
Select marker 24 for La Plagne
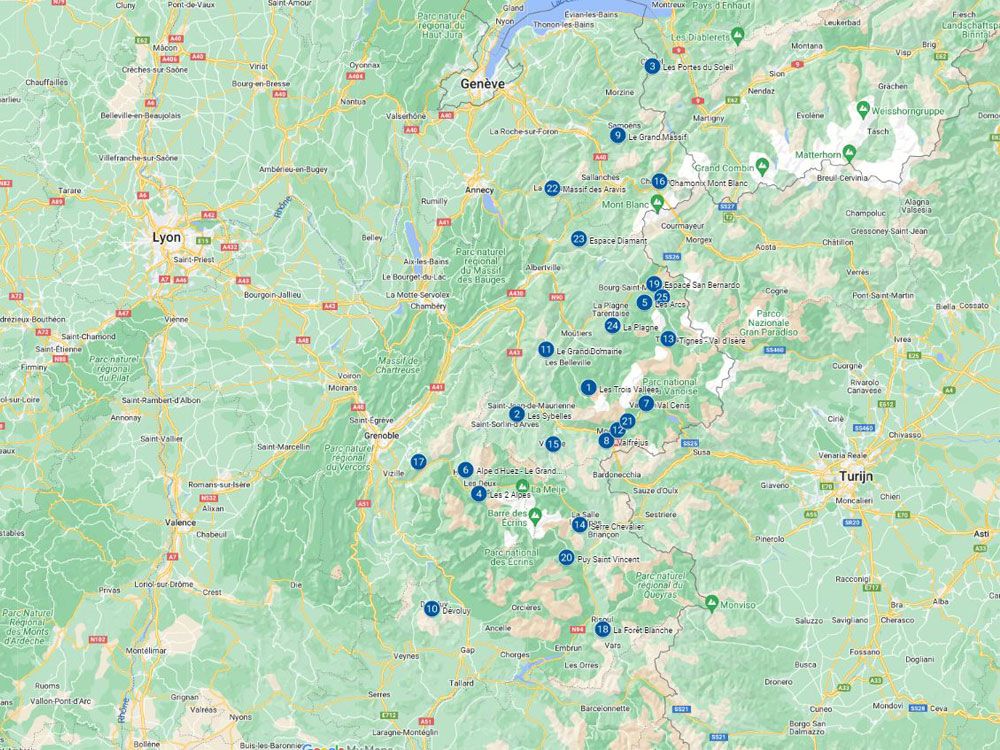click(613, 325)
